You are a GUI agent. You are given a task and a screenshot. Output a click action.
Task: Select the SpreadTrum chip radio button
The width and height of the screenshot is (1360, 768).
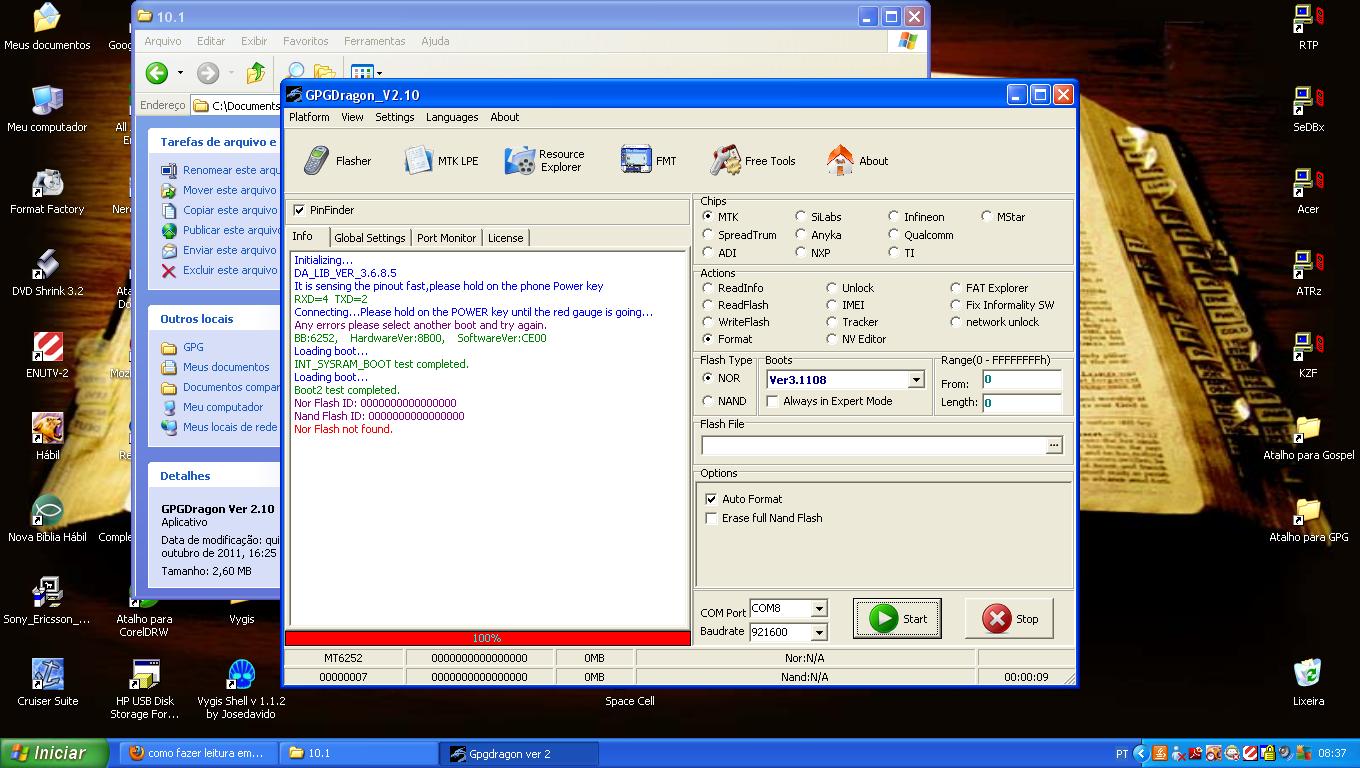(708, 235)
